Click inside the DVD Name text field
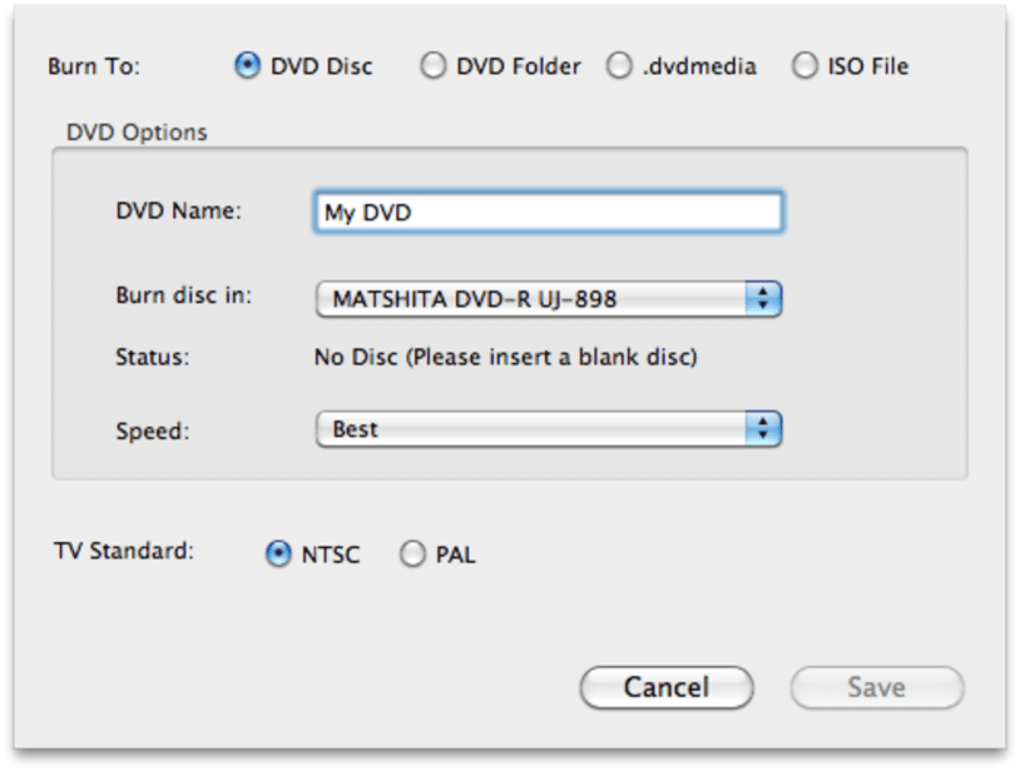This screenshot has width=1020, height=771. [x=548, y=212]
